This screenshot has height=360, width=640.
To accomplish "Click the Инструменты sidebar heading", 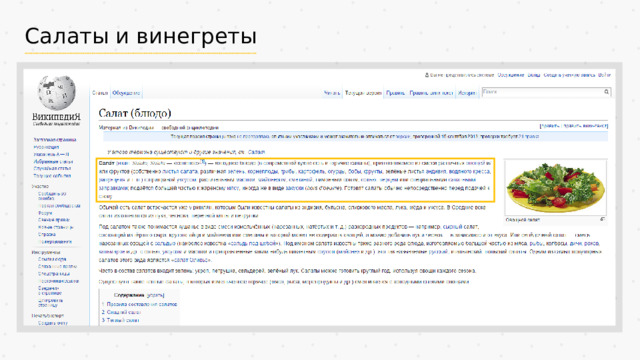I will click(46, 252).
